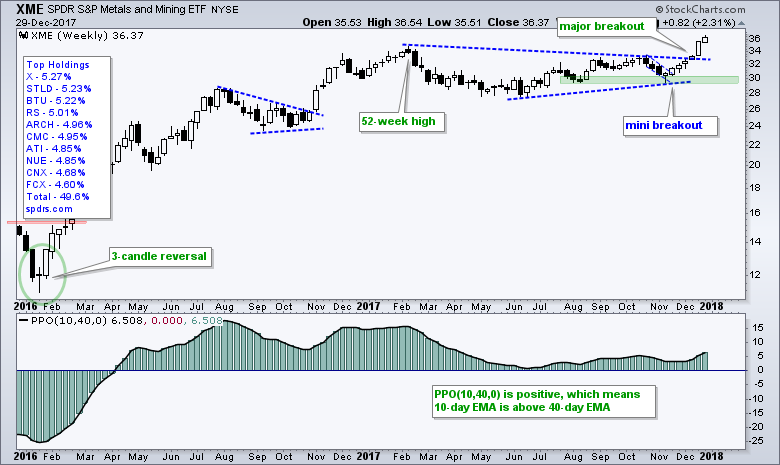This screenshot has width=780, height=465.
Task: Click the 3-candle reversal annotation
Action: 159,257
